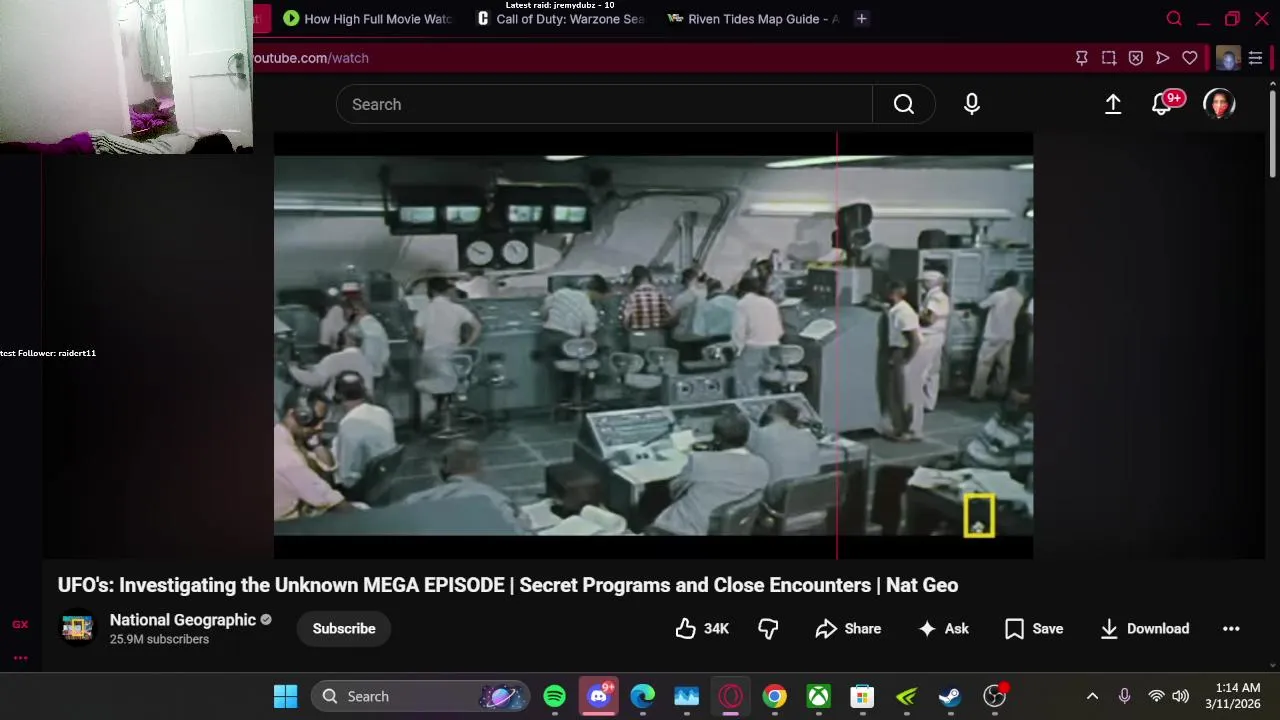
Task: Open the NVIDIA app from the taskbar
Action: coord(906,696)
